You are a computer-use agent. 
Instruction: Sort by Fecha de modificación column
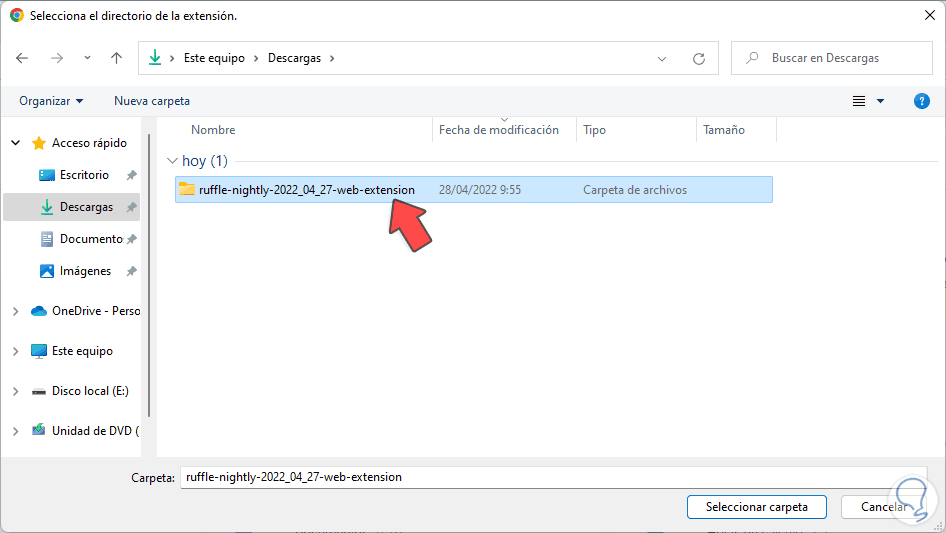499,130
